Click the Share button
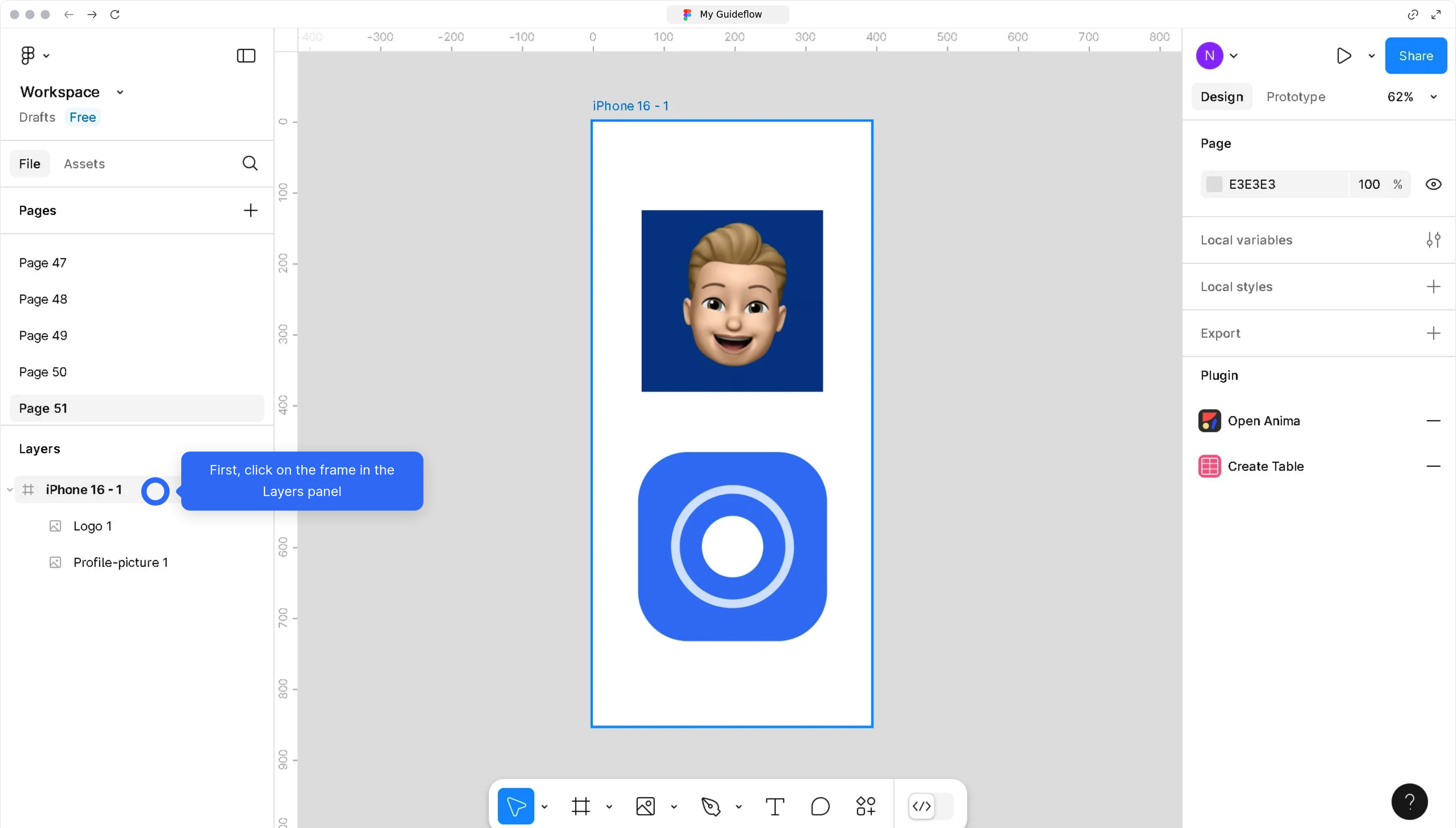1456x828 pixels. pos(1416,55)
